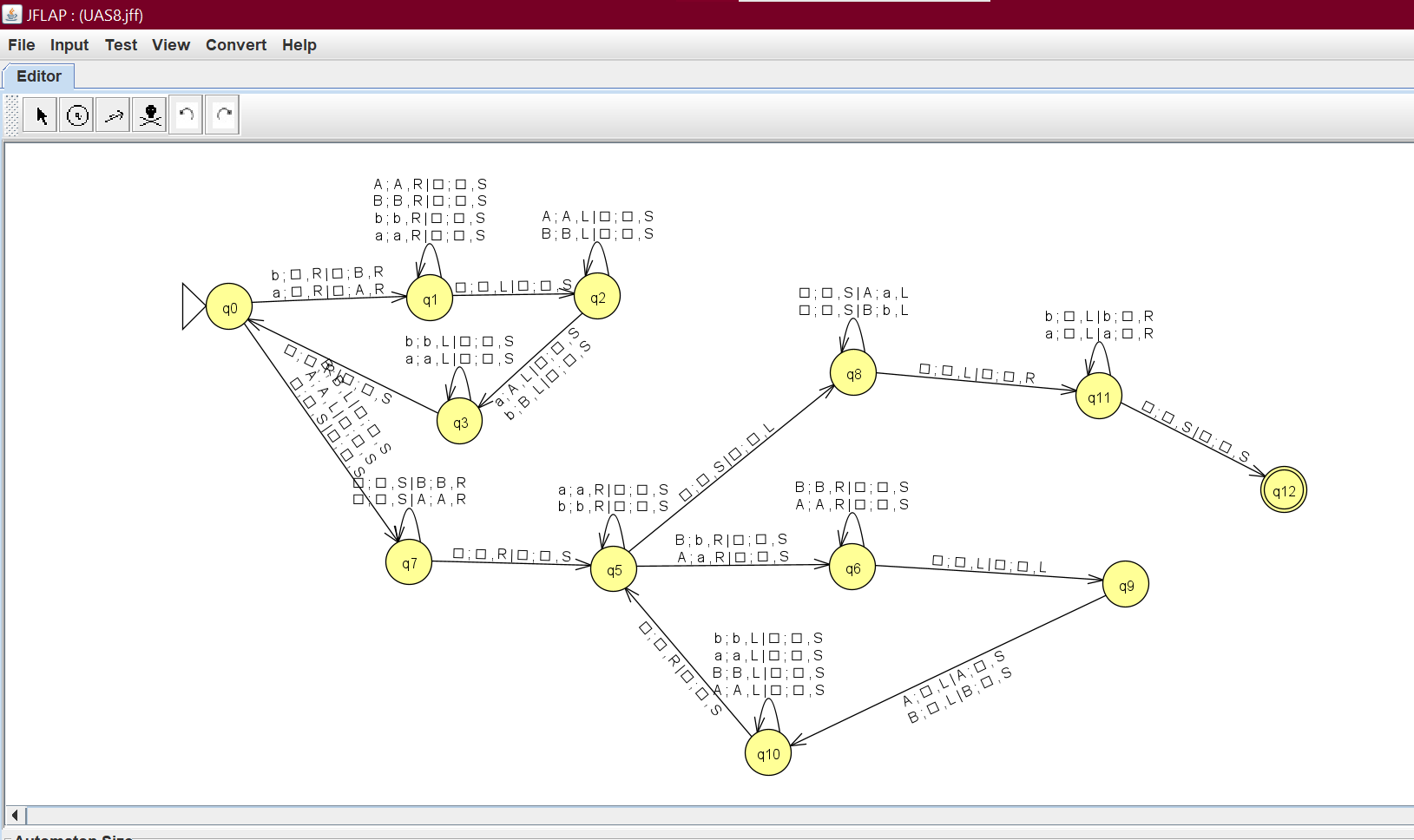The image size is (1414, 840).
Task: Click the JFLAP Java window icon
Action: click(12, 15)
